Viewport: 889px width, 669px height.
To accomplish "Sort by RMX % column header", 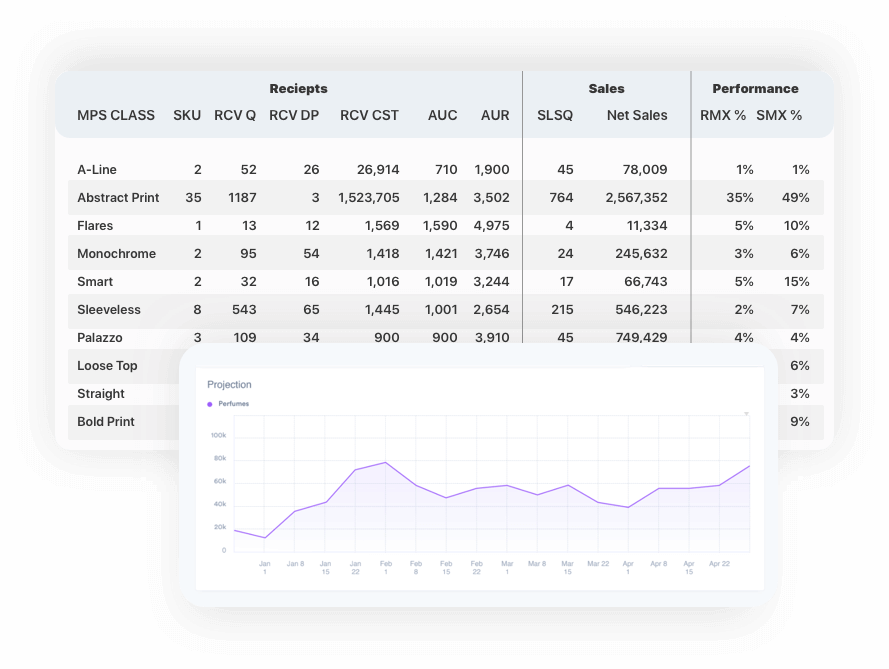I will pyautogui.click(x=723, y=115).
